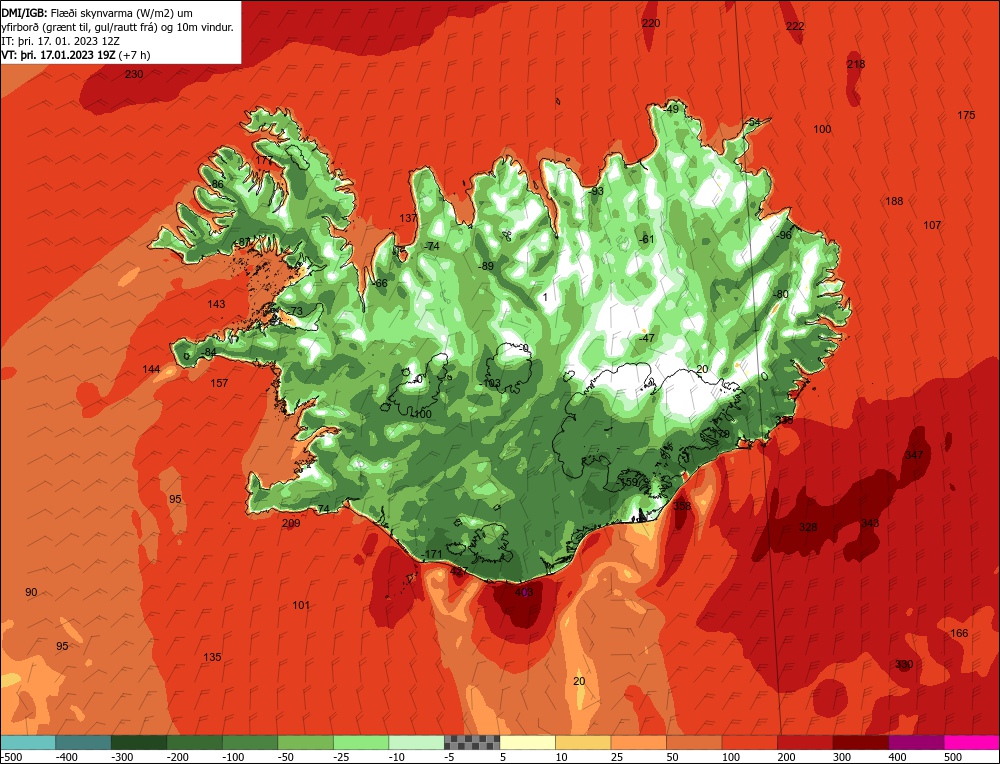
Task: Click the map value '90'
Action: coord(31,592)
